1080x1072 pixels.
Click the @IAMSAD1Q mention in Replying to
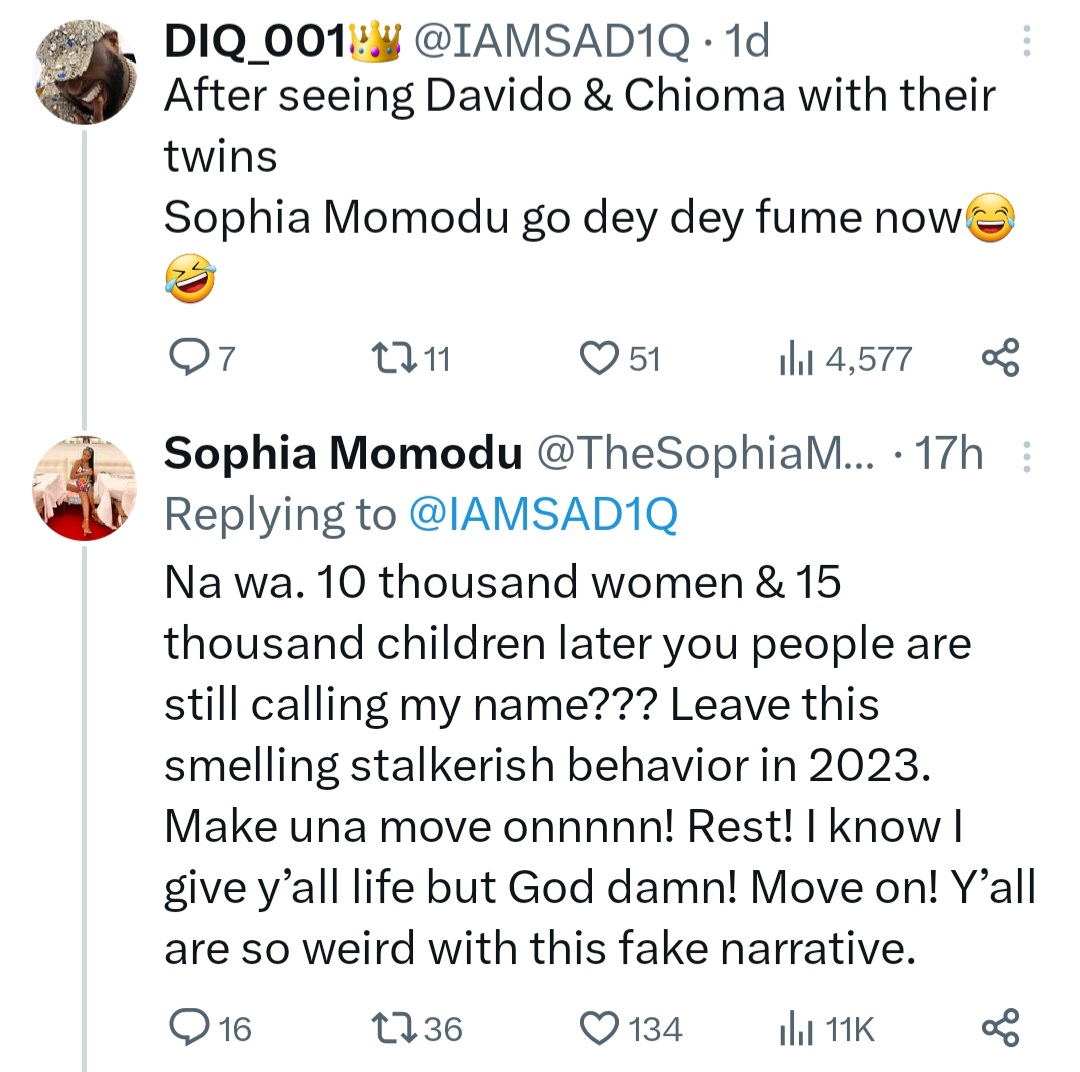[x=543, y=514]
